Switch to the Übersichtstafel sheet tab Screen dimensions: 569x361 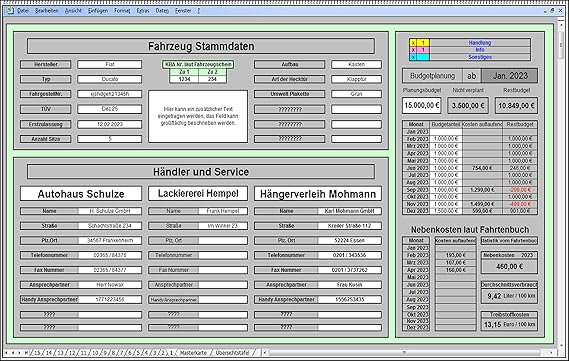click(x=233, y=353)
